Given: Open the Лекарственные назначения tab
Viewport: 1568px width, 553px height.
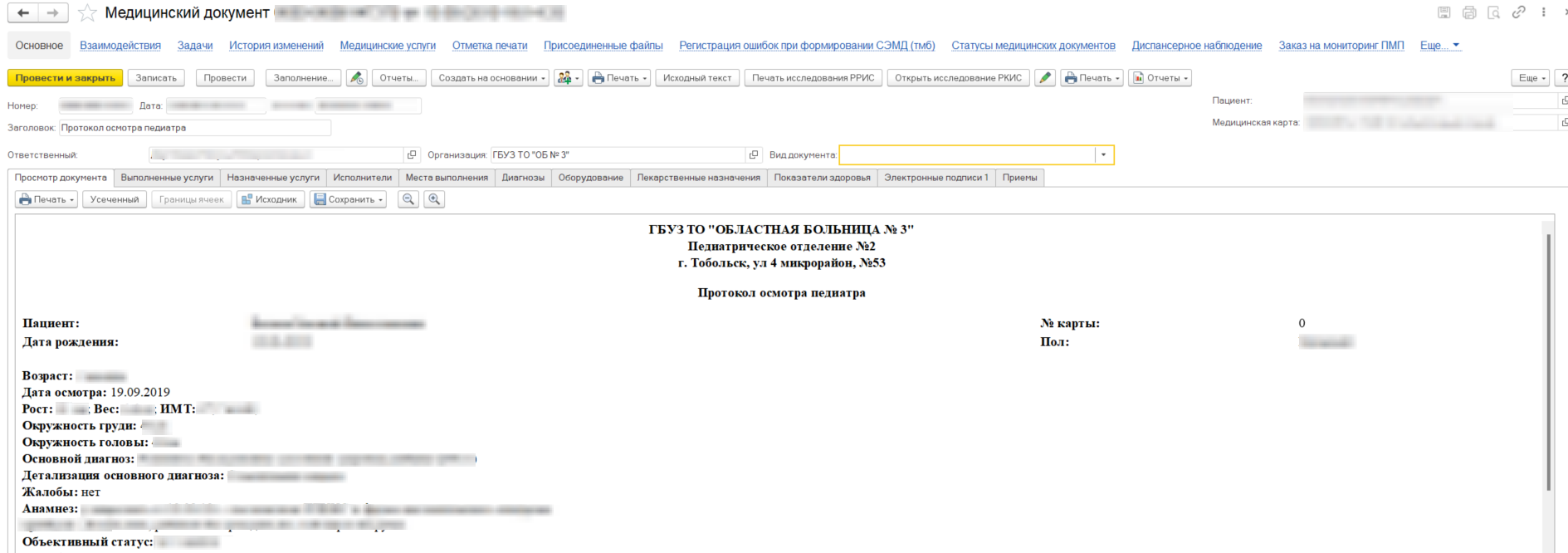Looking at the screenshot, I should (x=698, y=178).
